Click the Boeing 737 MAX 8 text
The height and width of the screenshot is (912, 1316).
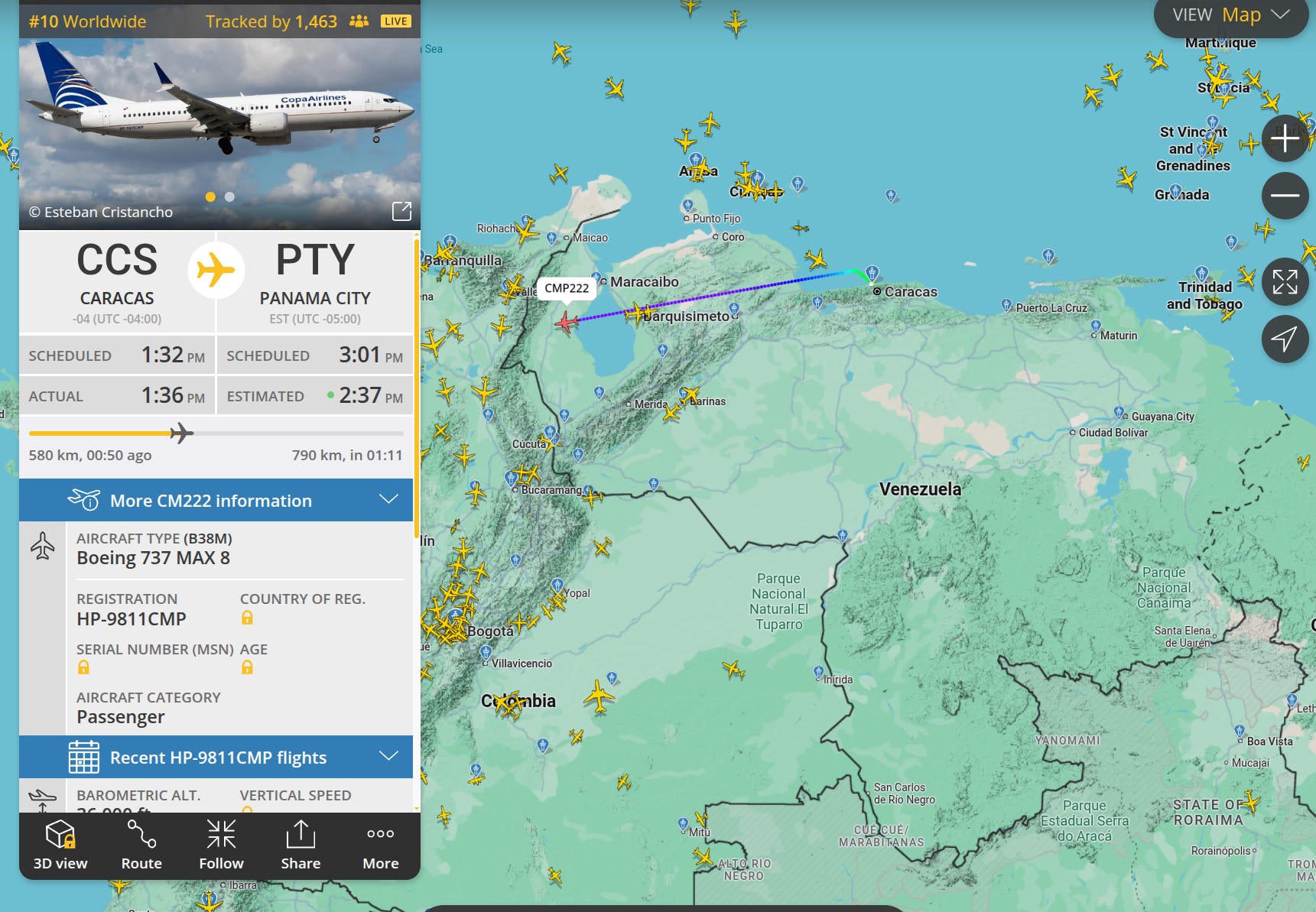pos(153,558)
